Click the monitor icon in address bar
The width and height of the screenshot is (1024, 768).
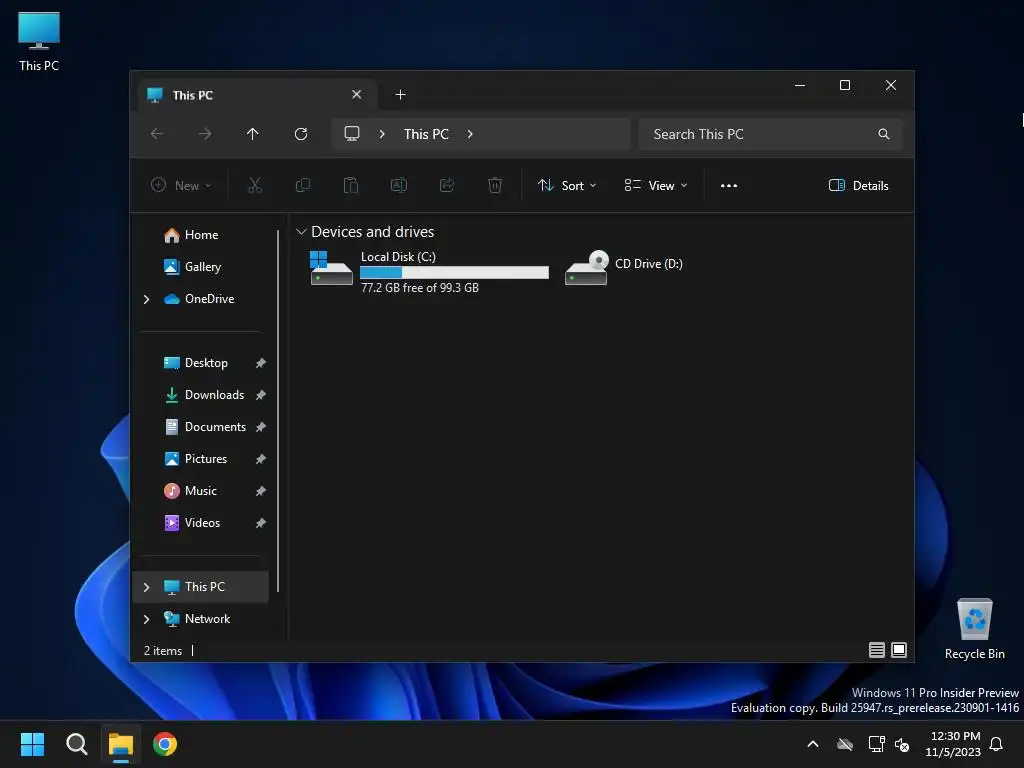click(x=352, y=134)
